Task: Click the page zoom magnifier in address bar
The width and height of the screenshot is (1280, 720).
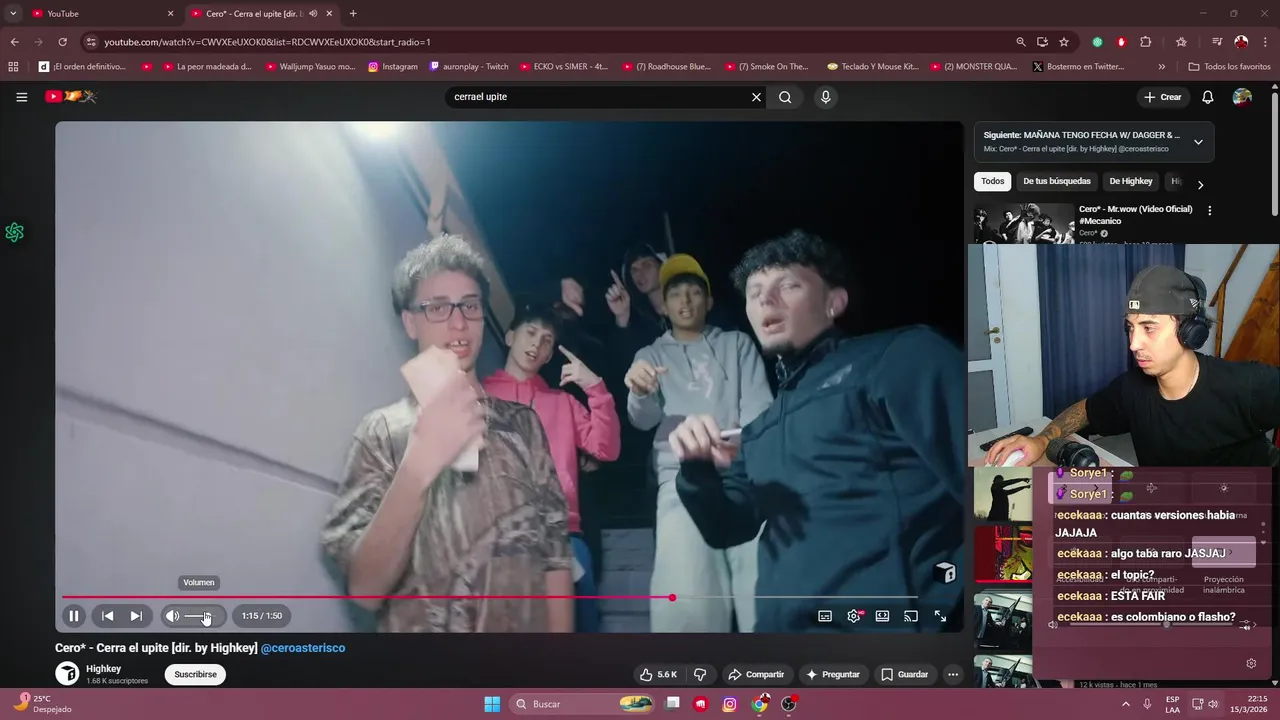Action: pyautogui.click(x=1020, y=42)
